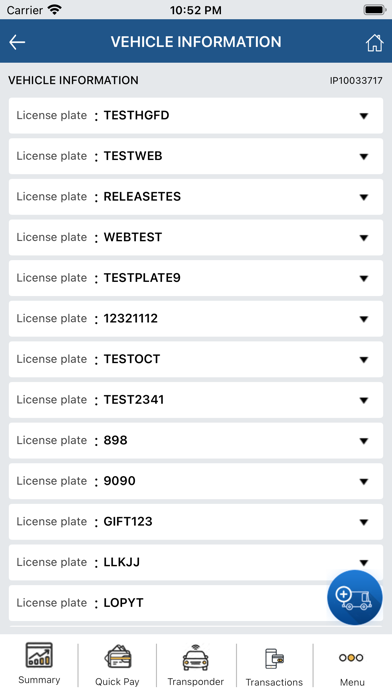
Task: Expand the 12321112 license plate arrow
Action: coord(364,319)
